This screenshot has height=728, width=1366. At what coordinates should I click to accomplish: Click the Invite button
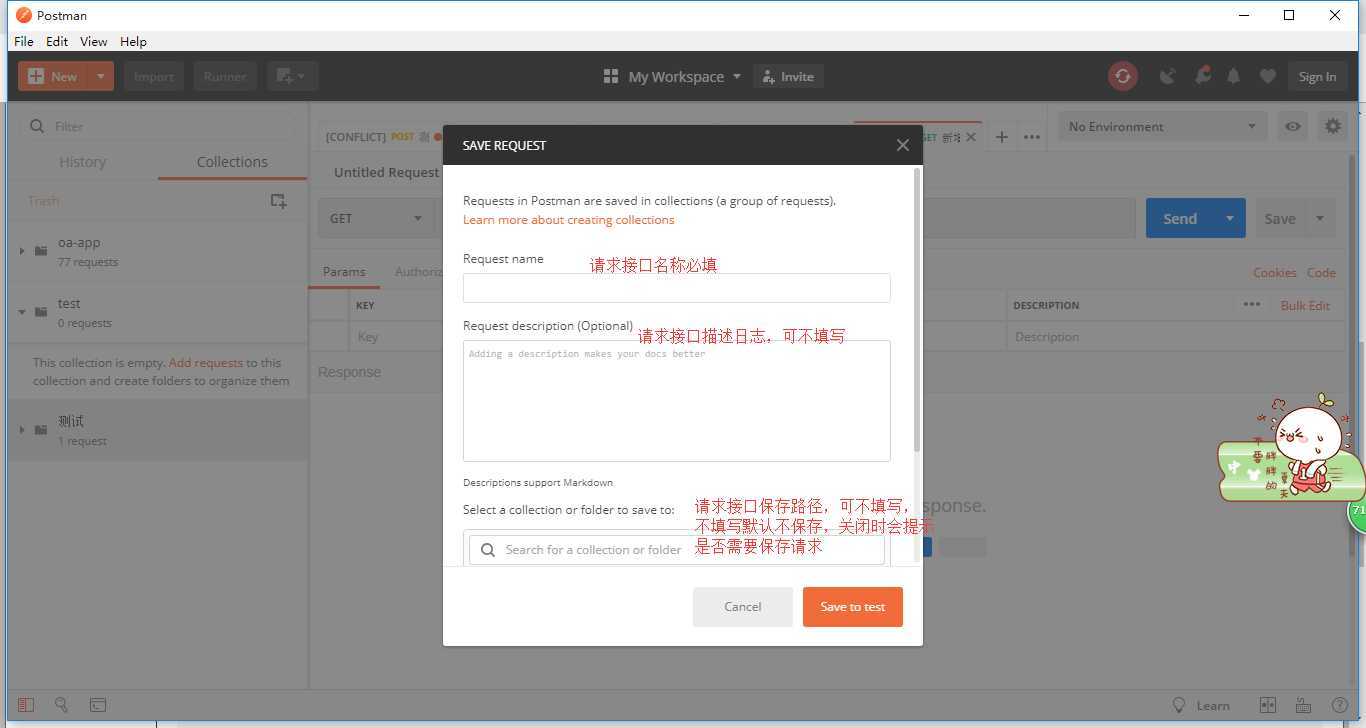point(788,76)
